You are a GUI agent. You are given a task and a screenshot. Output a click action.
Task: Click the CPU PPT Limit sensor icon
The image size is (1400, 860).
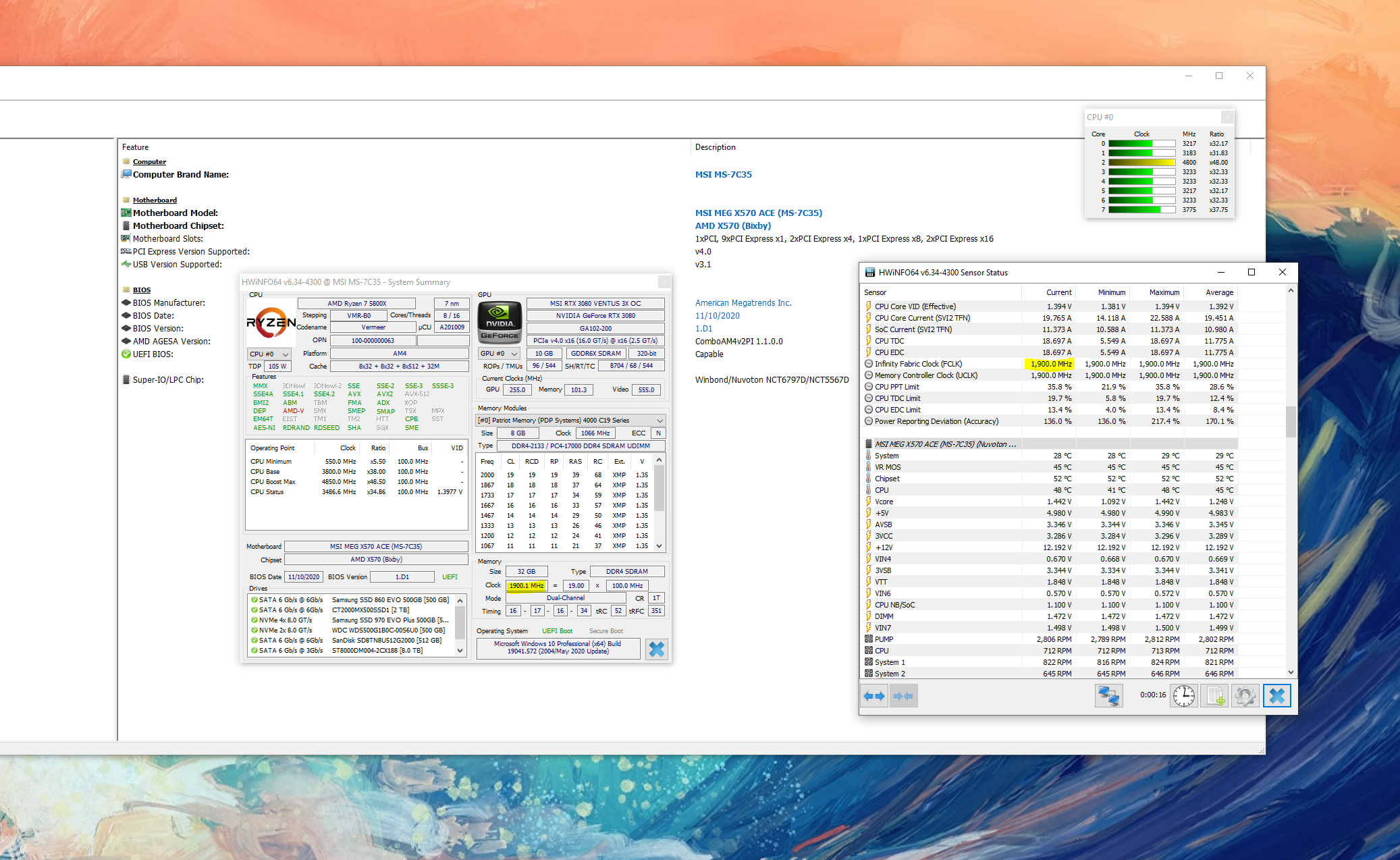pyautogui.click(x=869, y=387)
